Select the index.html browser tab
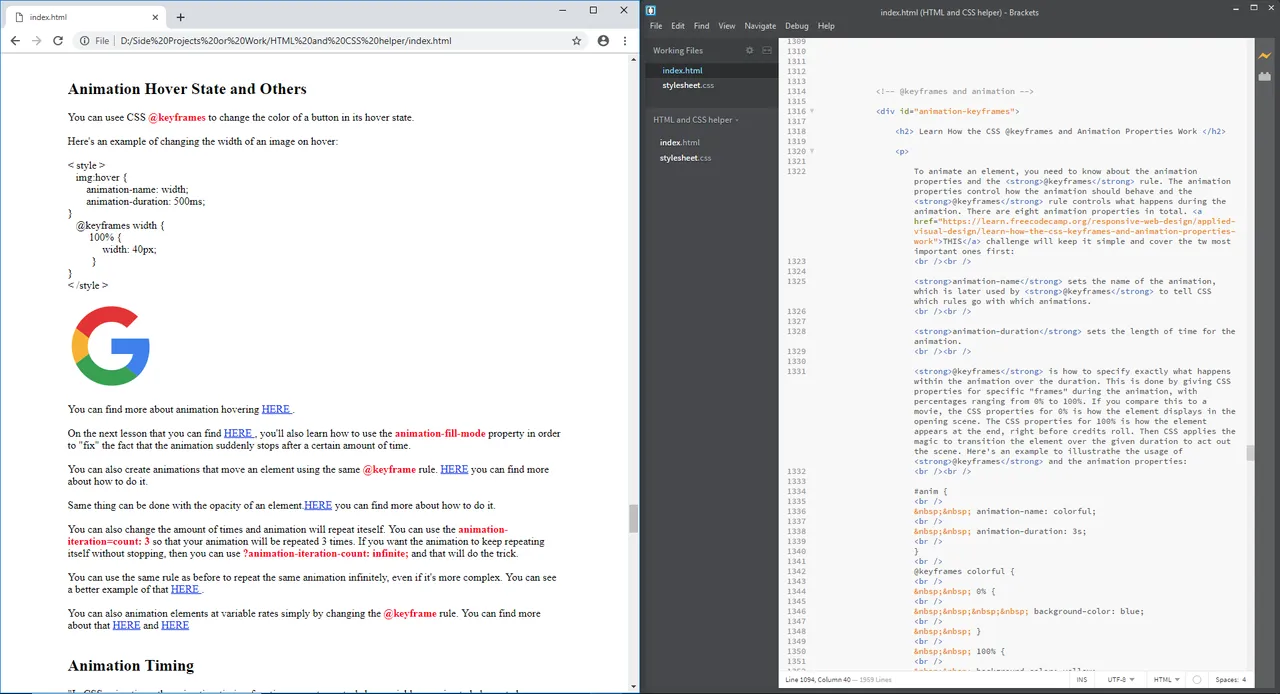 pos(85,17)
